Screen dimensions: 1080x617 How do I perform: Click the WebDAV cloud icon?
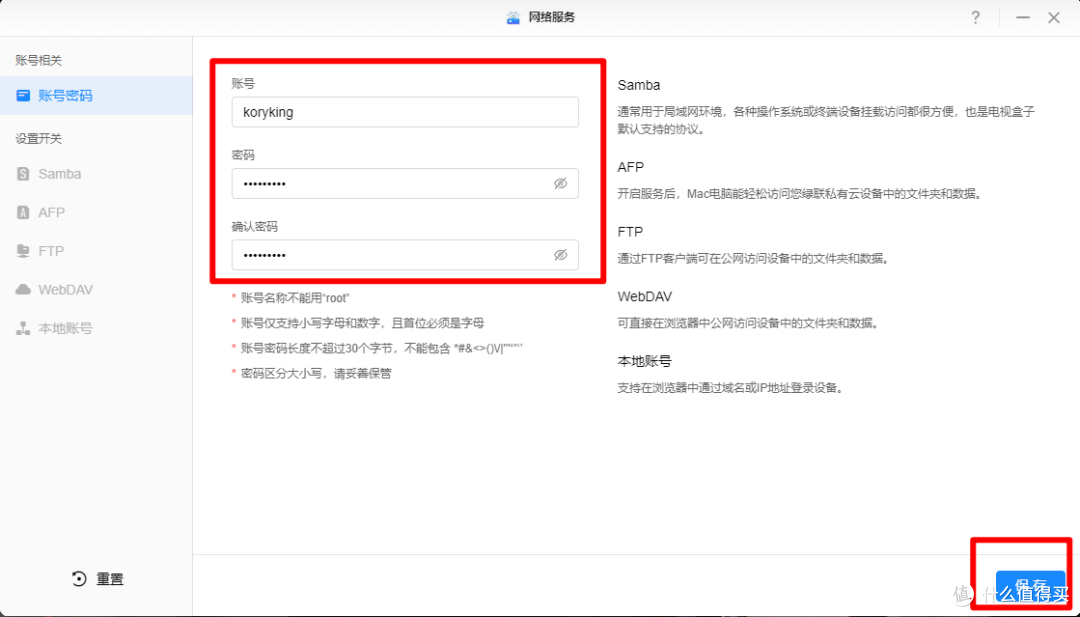[23, 290]
